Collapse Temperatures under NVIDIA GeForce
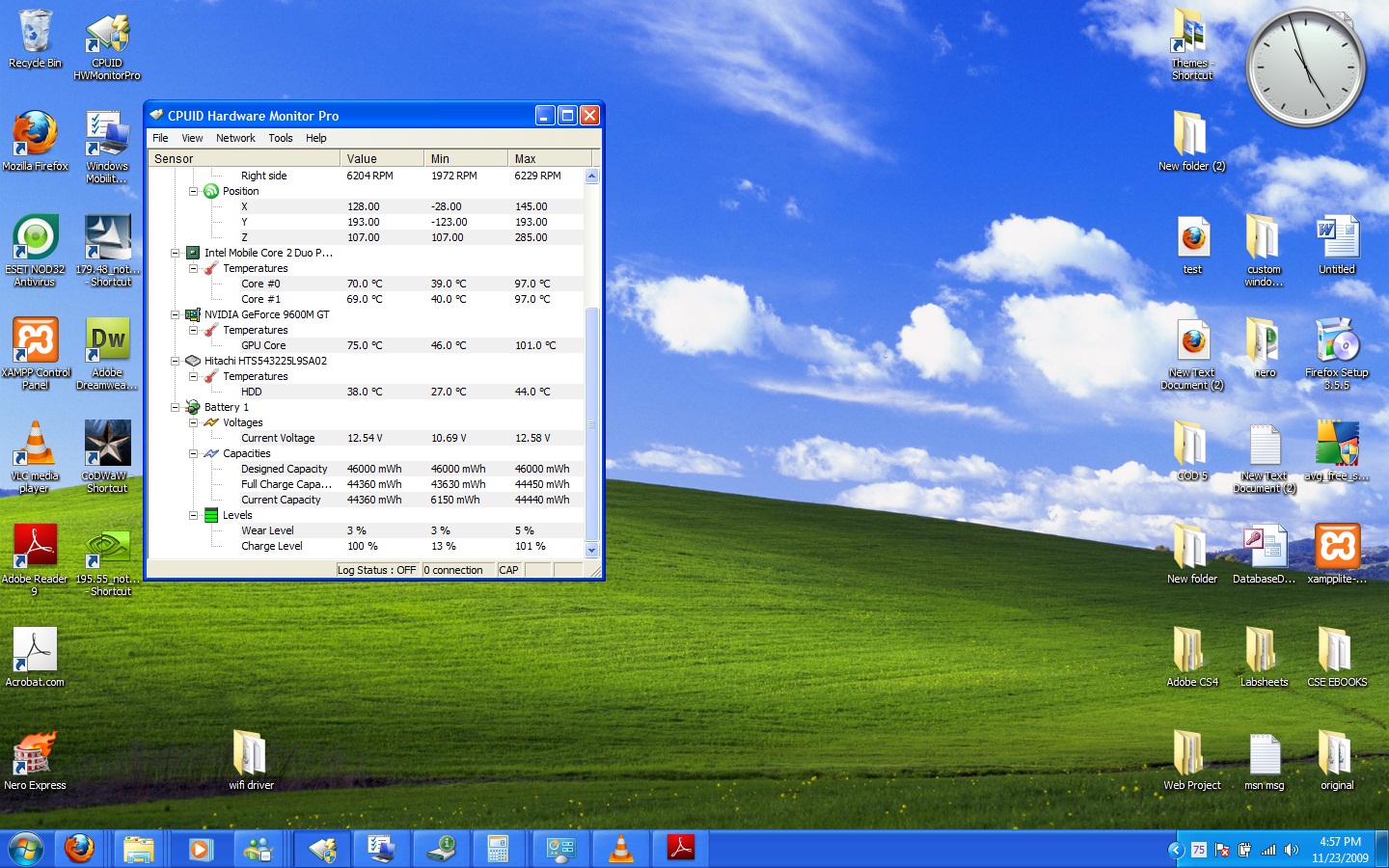Screen dimensions: 1389x868 pyautogui.click(x=193, y=330)
